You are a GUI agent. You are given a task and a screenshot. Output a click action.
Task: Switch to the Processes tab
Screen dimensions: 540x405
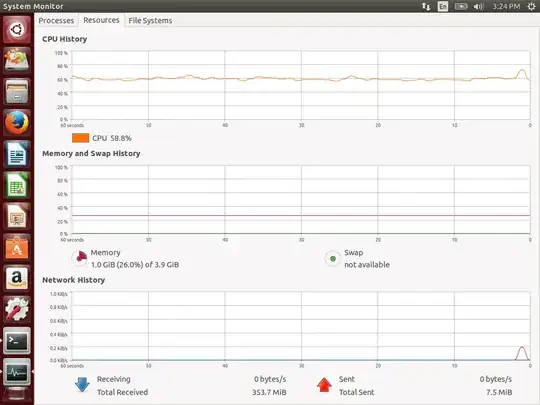click(56, 21)
